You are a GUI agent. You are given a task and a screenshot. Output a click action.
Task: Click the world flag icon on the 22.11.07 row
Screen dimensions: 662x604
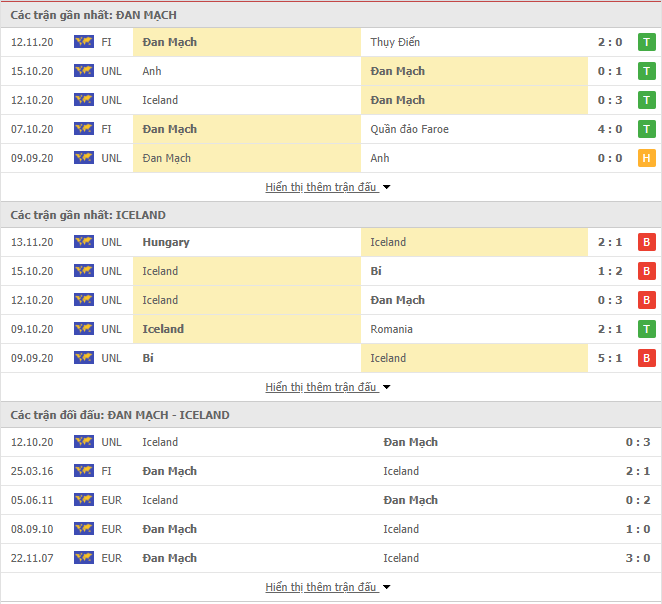coord(84,558)
